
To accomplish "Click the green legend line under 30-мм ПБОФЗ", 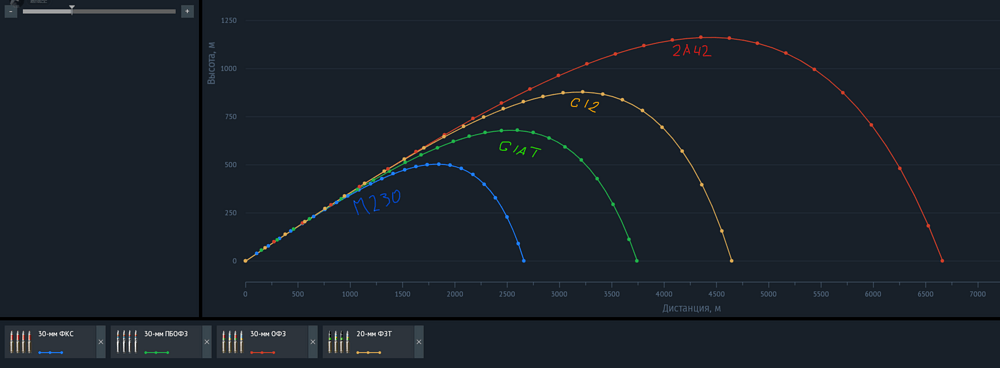I will pos(156,352).
